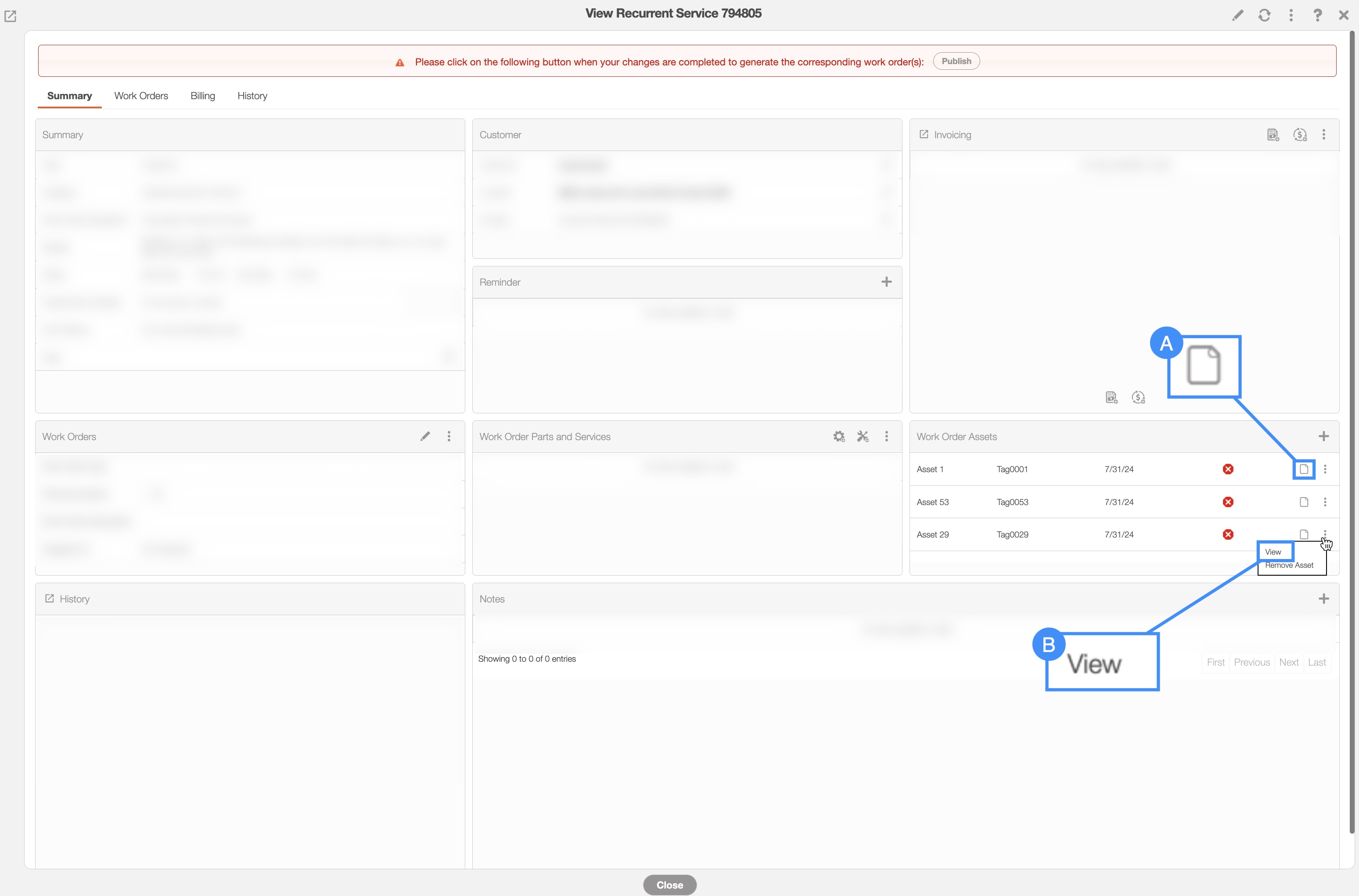Click the plus icon in Reminder panel
Viewport: 1359px width, 896px height.
pos(886,282)
